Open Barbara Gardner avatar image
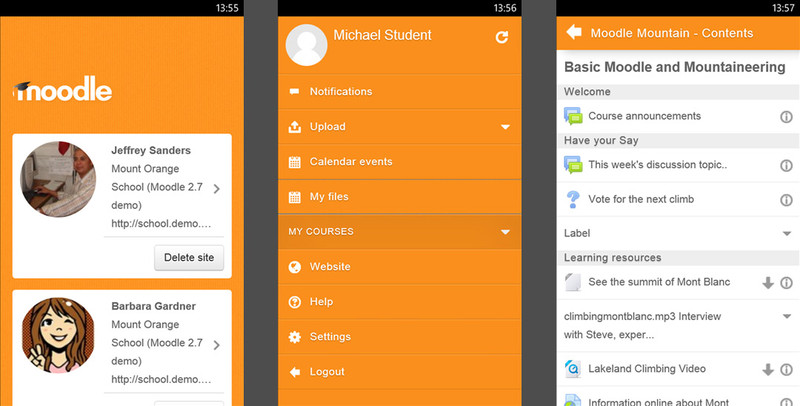The image size is (800, 406). point(58,335)
